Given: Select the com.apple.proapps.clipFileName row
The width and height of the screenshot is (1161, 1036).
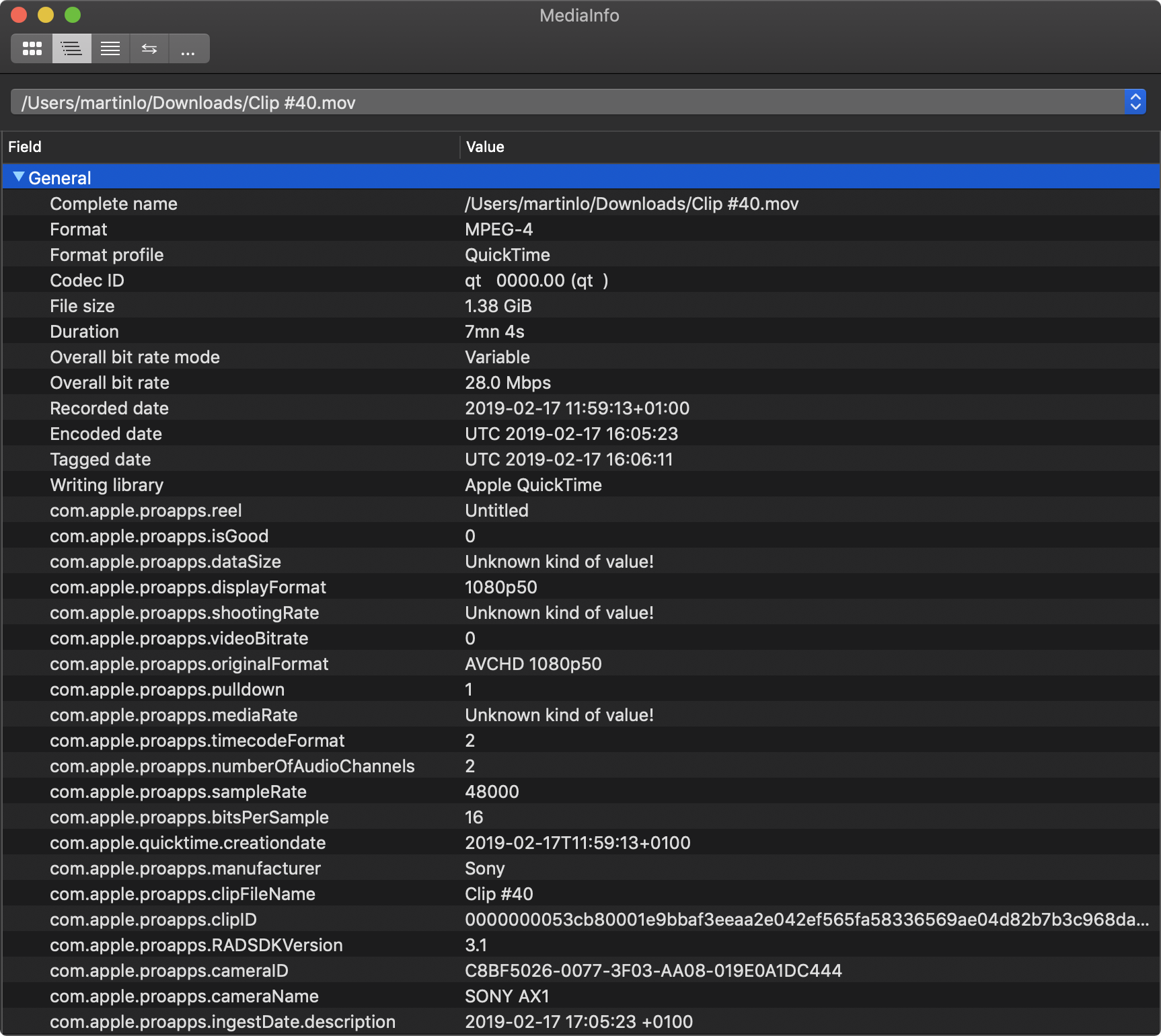Looking at the screenshot, I should coord(580,894).
